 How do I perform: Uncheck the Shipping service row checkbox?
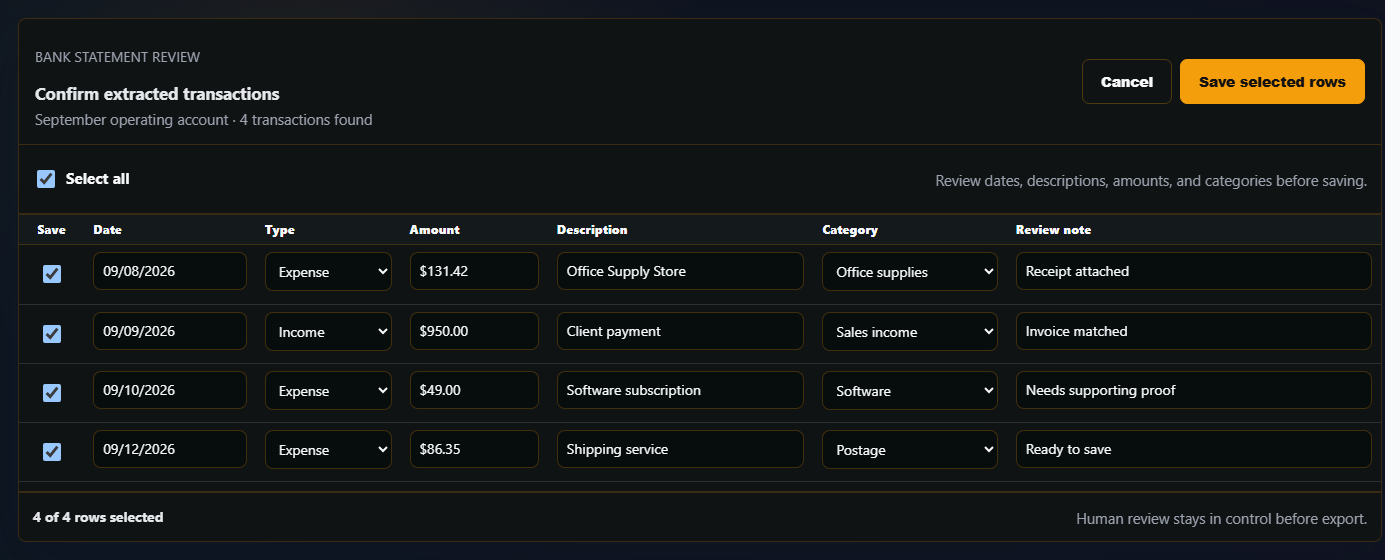(x=52, y=452)
